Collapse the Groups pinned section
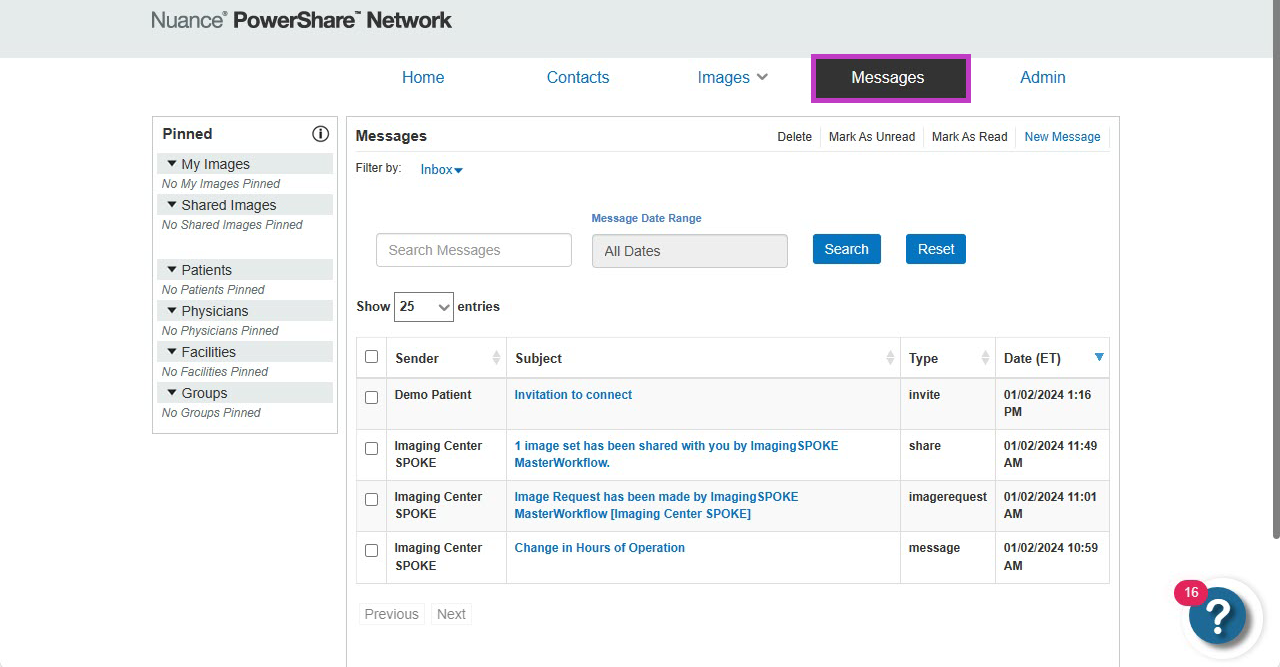Viewport: 1280px width, 667px height. (x=245, y=393)
